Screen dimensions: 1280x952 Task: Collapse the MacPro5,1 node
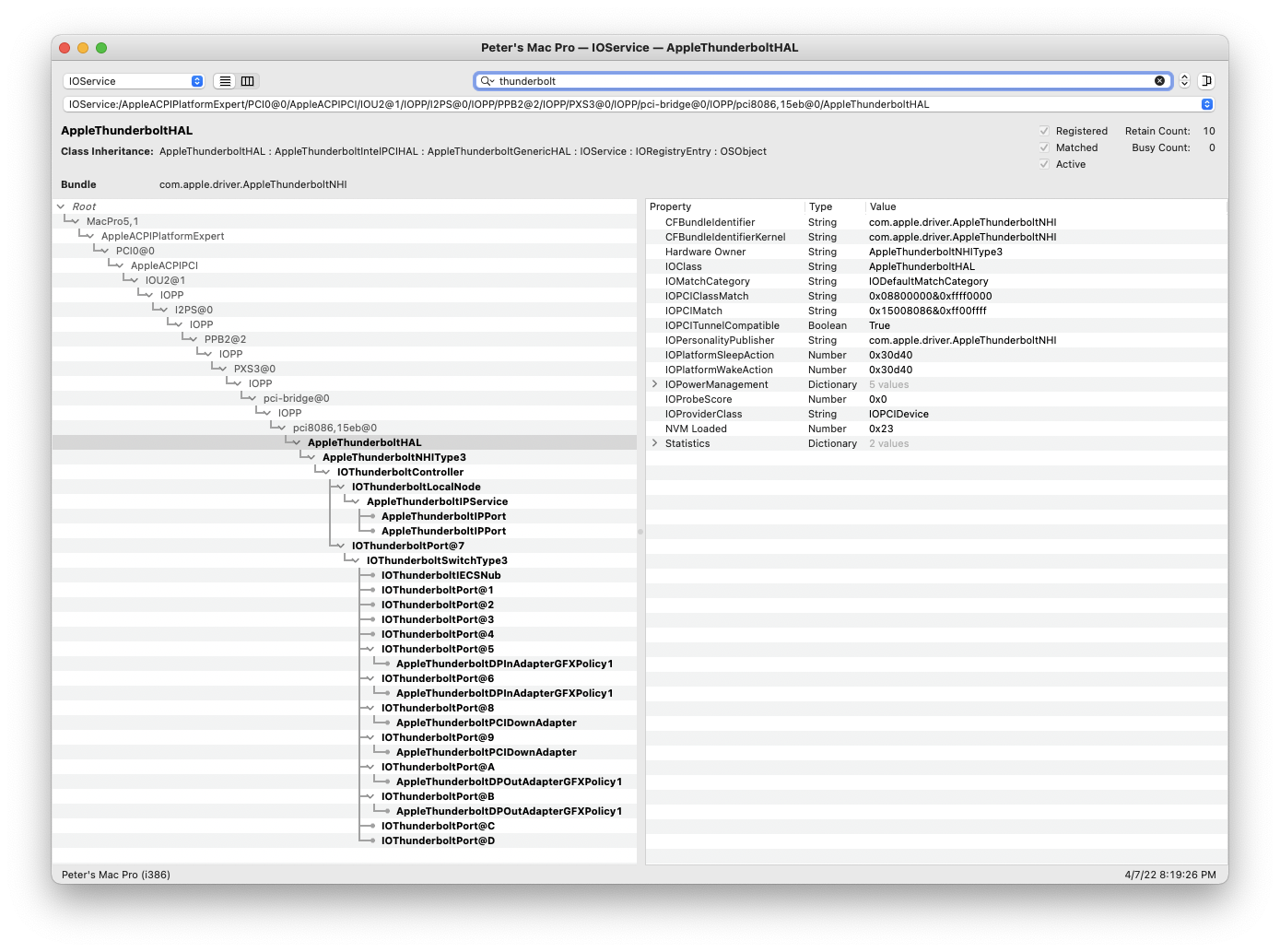[76, 221]
